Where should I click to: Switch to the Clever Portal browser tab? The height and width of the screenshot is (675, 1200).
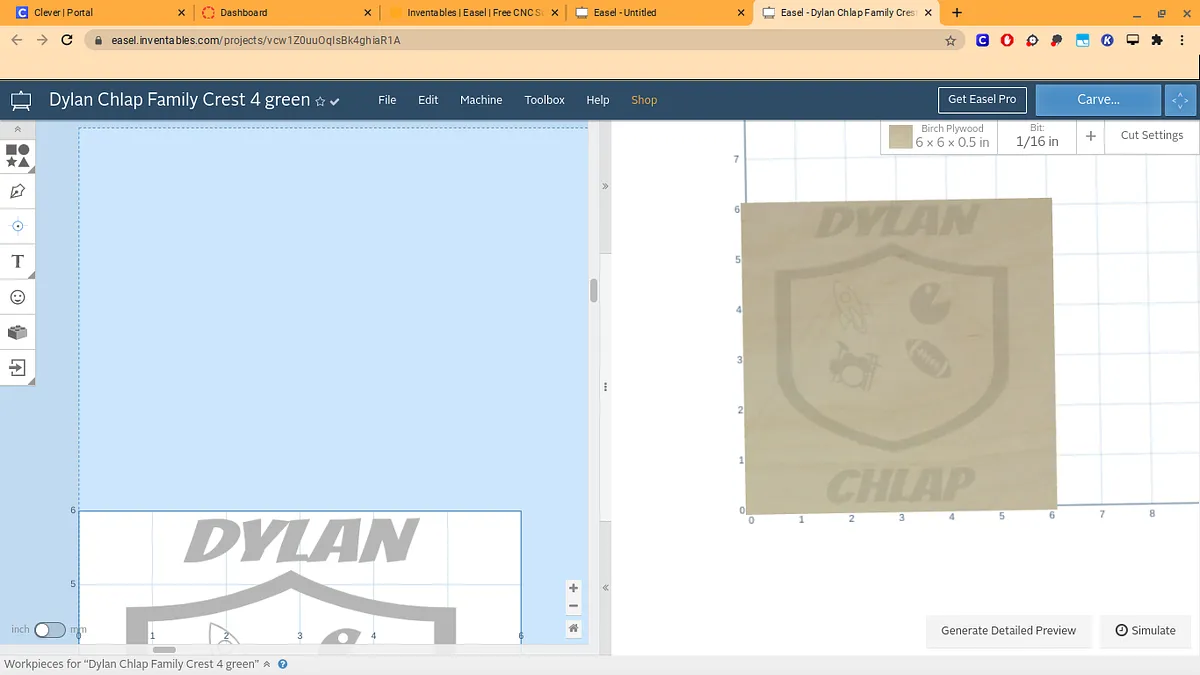click(x=95, y=13)
